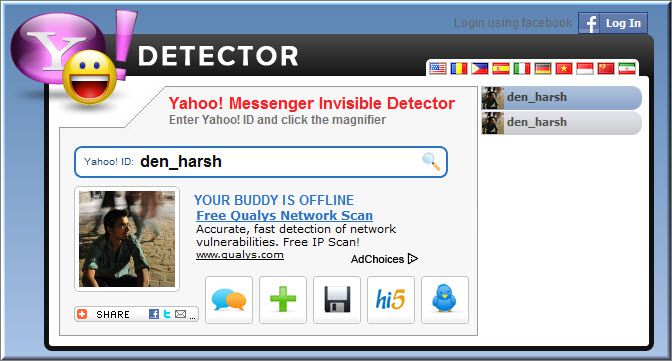Click the "YOUR BUDDY IS OFFLINE" status text
The image size is (672, 361).
tap(274, 200)
